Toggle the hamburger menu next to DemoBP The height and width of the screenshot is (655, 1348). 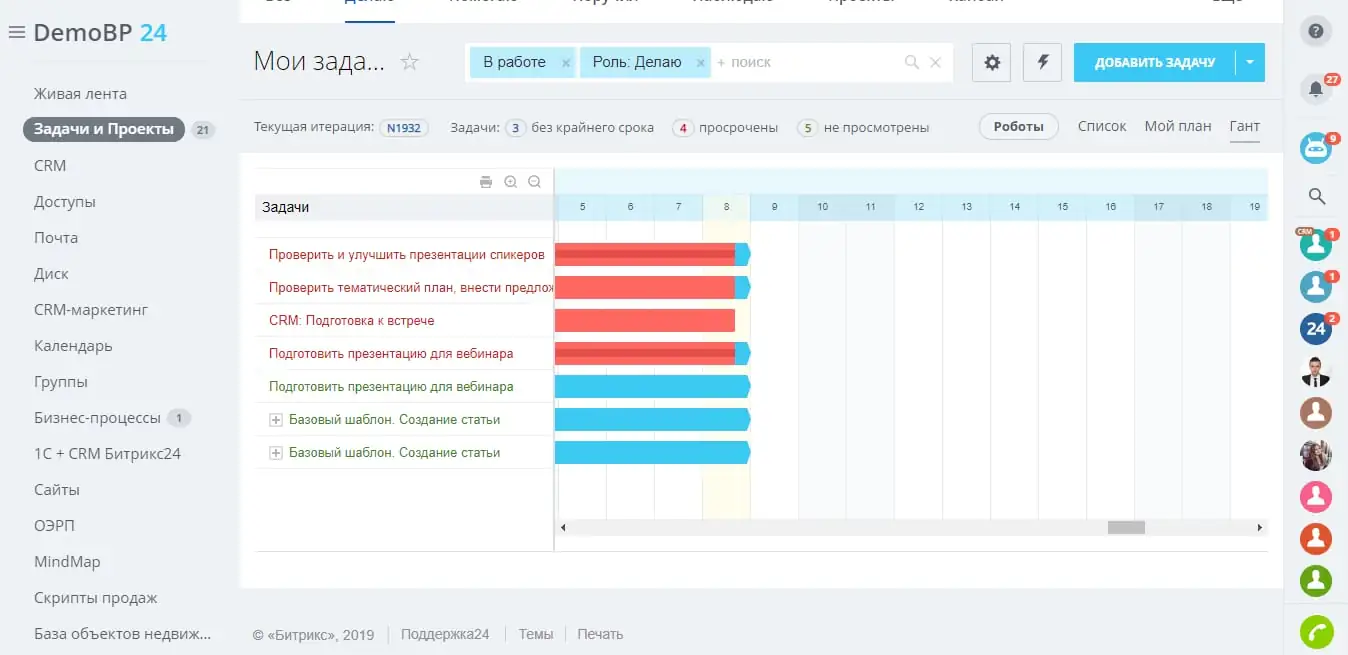(x=16, y=33)
